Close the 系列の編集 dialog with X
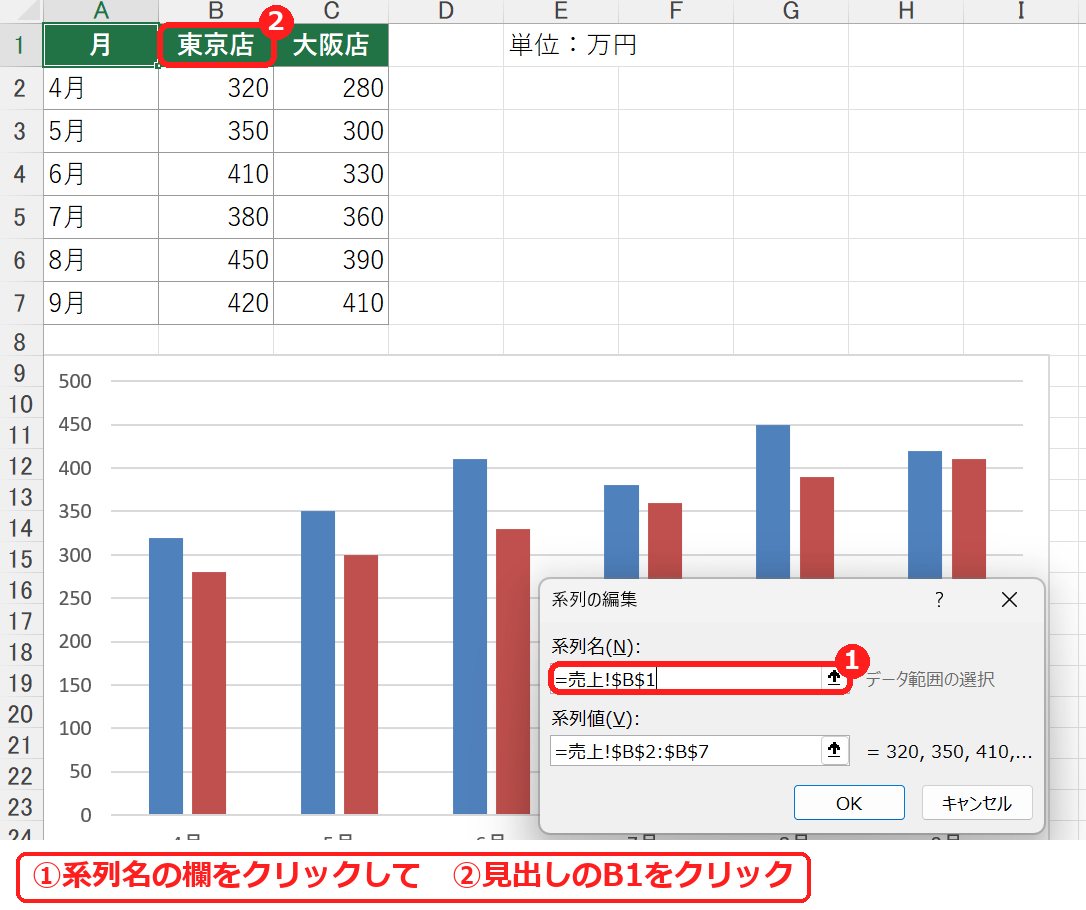1086x910 pixels. click(x=1009, y=600)
